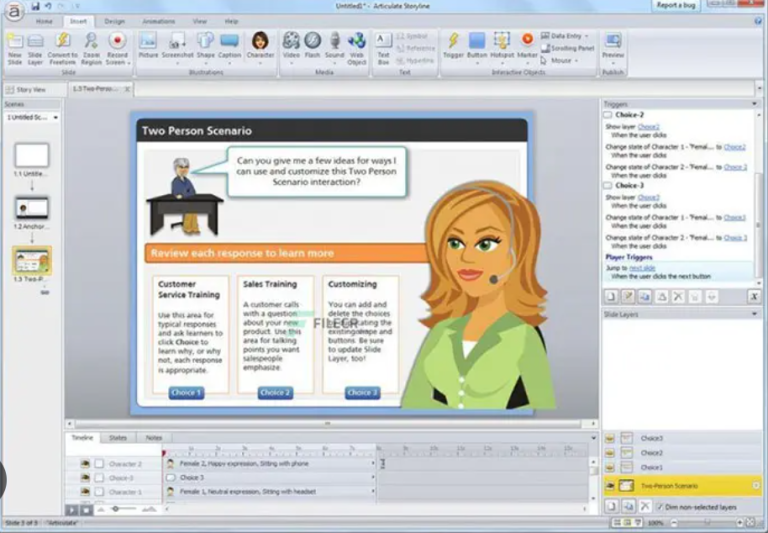Open the View ribbon tab
The image size is (768, 533).
(x=199, y=22)
